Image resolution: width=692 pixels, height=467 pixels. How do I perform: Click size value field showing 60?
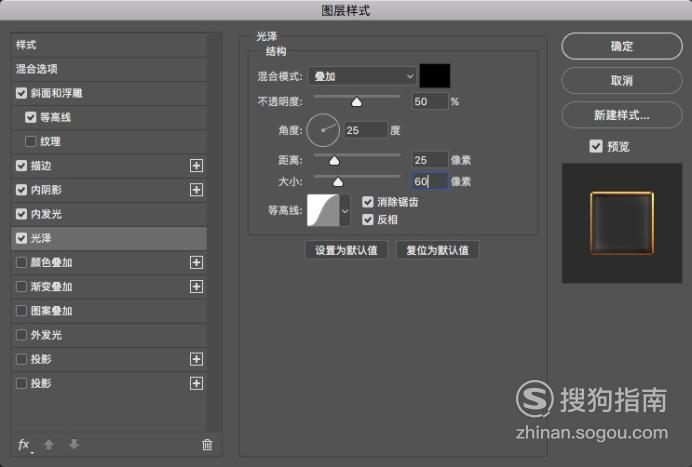click(x=430, y=181)
